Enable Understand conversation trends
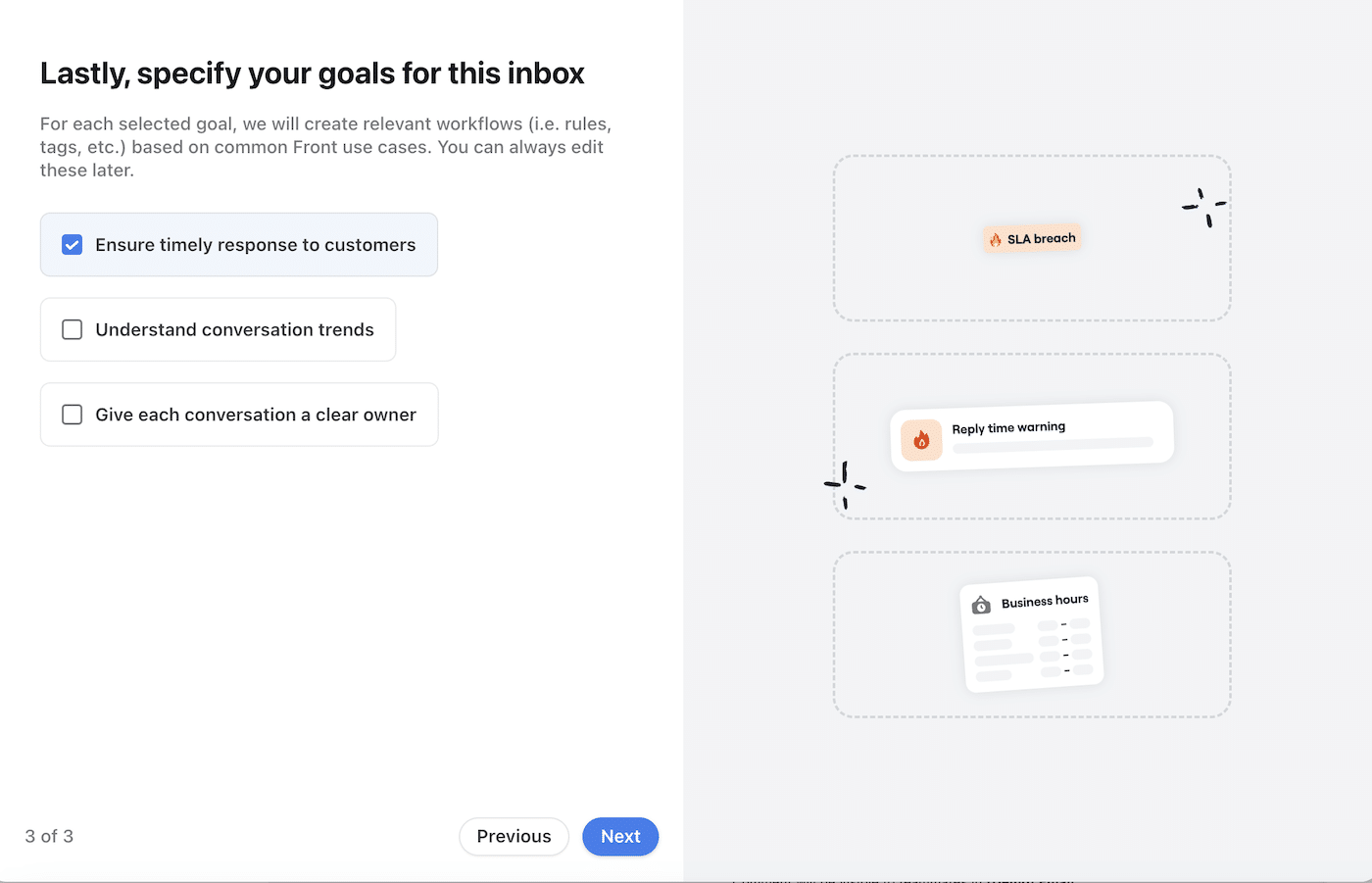Viewport: 1372px width, 883px height. [x=72, y=329]
